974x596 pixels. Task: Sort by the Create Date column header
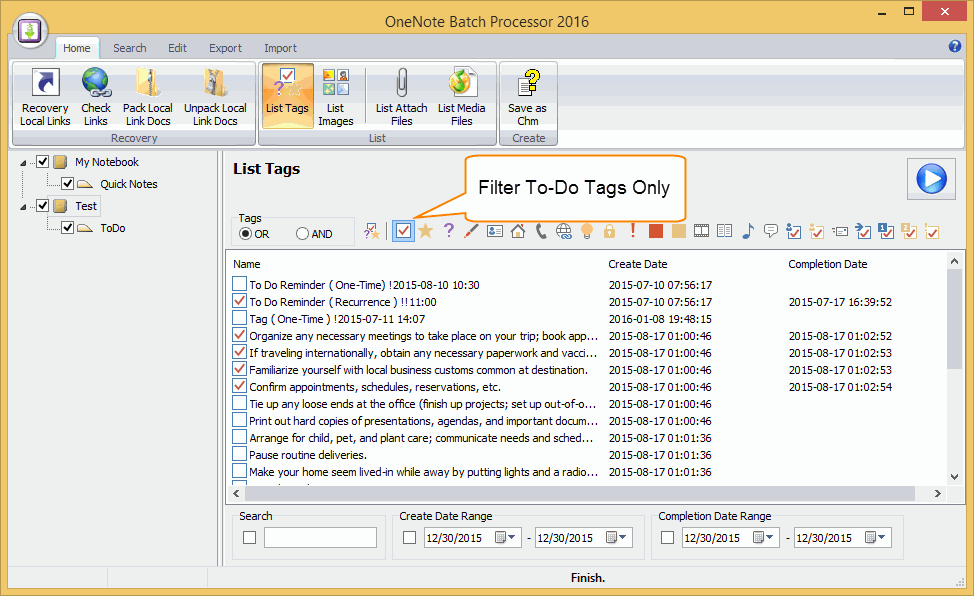click(637, 264)
